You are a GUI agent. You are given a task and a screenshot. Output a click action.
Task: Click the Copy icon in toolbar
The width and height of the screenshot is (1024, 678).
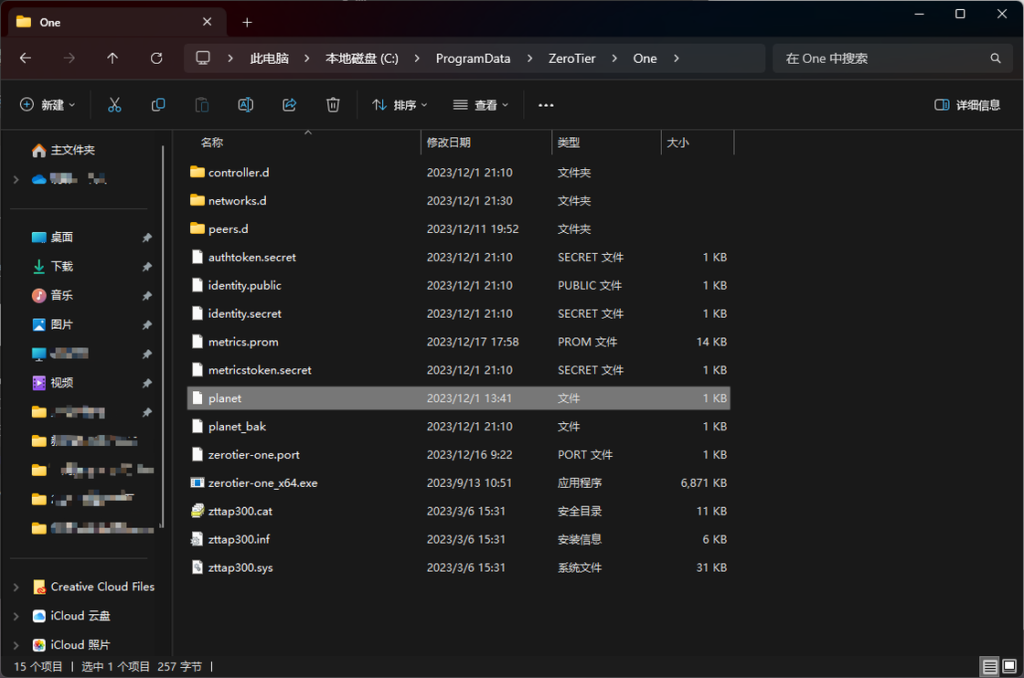[158, 105]
